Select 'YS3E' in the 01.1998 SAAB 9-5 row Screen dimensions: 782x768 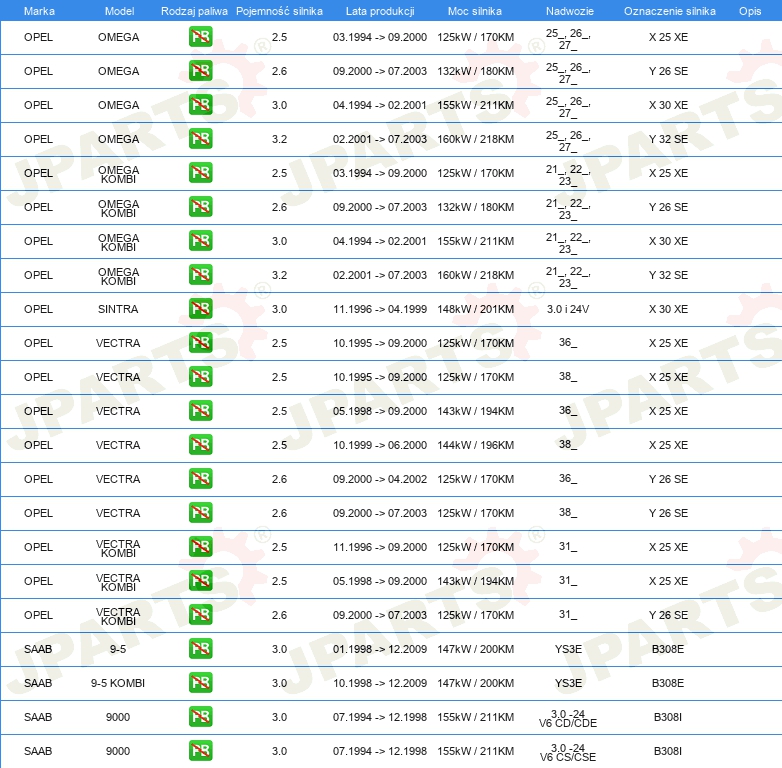click(x=568, y=649)
